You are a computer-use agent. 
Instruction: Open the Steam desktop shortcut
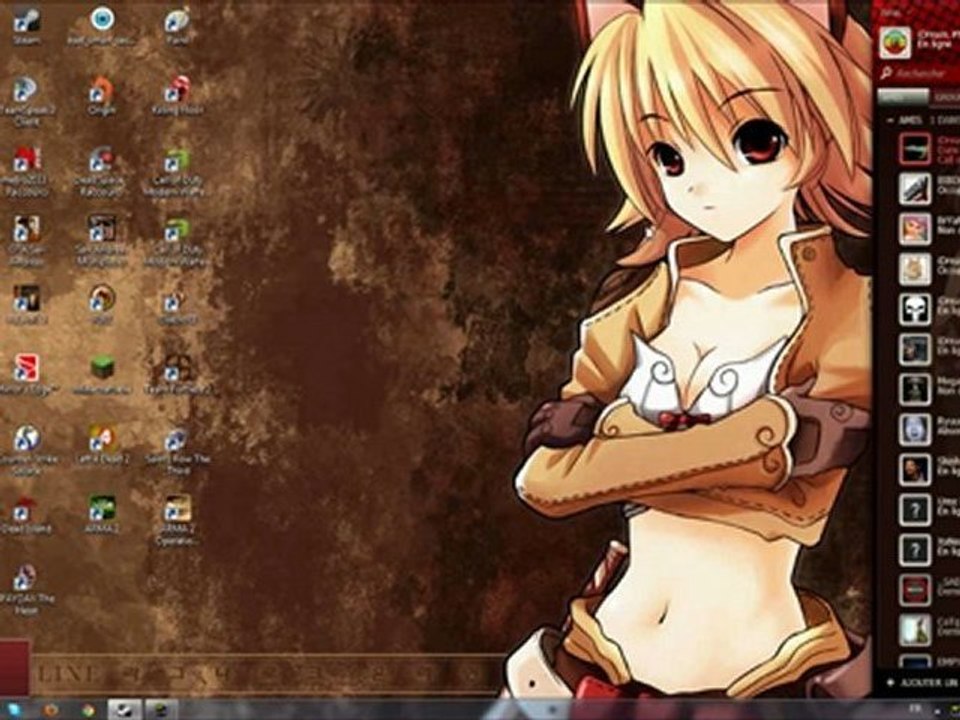[26, 26]
